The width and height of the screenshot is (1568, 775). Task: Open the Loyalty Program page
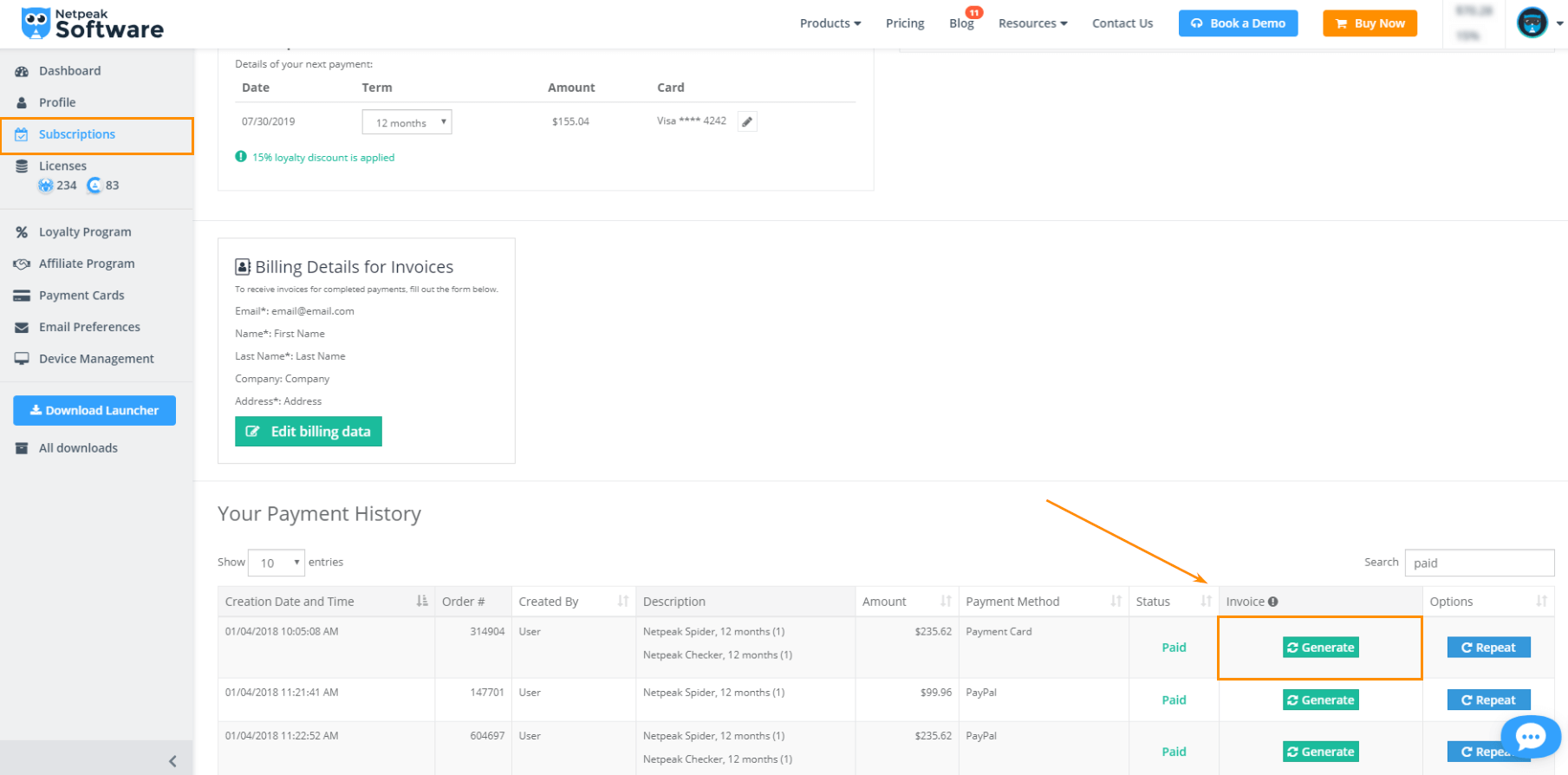(x=85, y=232)
